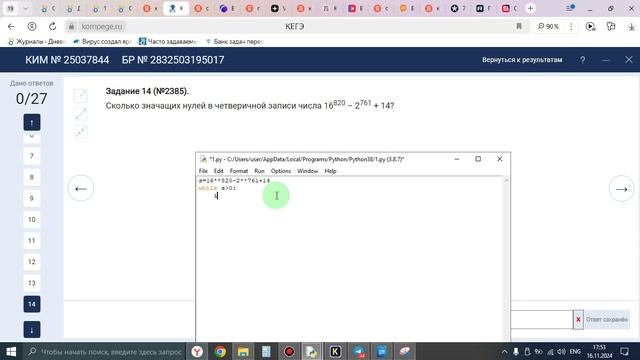
Task: Select task number 13
Action: click(x=32, y=283)
